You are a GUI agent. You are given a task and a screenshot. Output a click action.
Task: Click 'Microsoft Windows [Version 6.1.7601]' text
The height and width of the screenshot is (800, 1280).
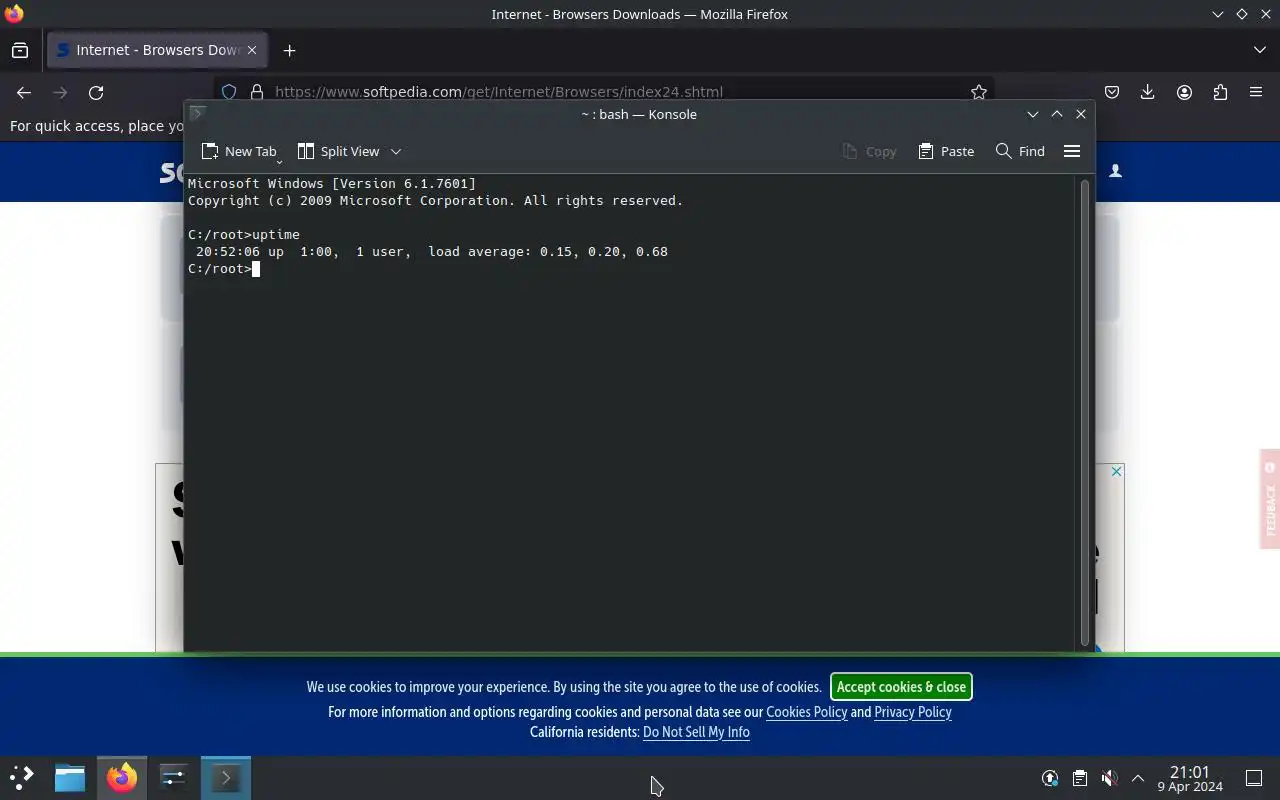click(332, 183)
